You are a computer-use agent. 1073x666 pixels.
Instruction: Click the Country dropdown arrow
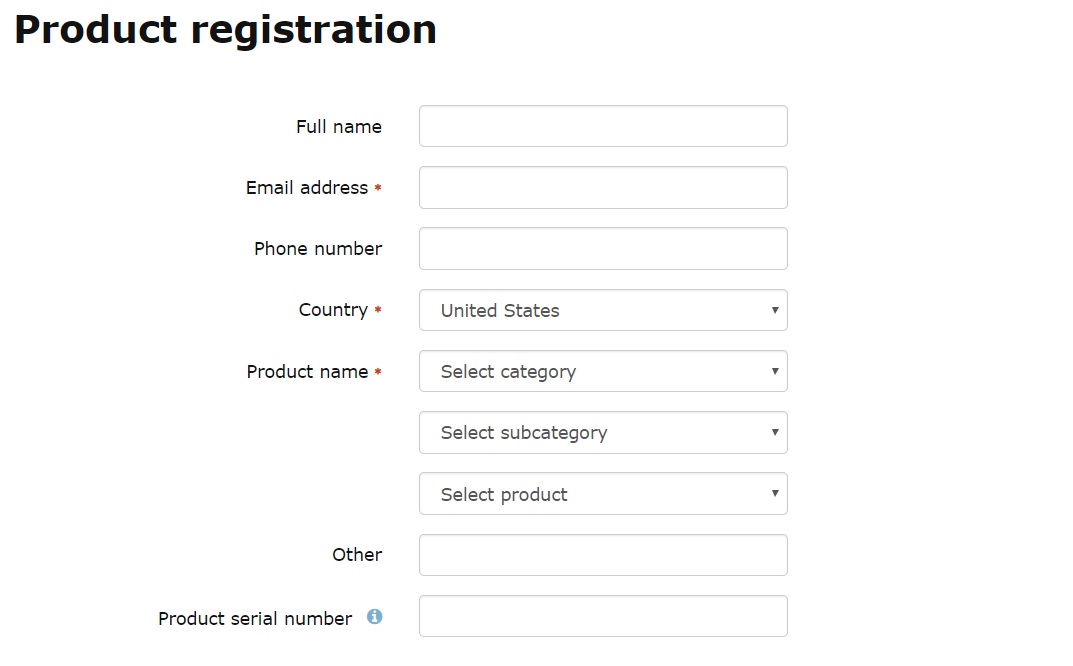tap(775, 310)
